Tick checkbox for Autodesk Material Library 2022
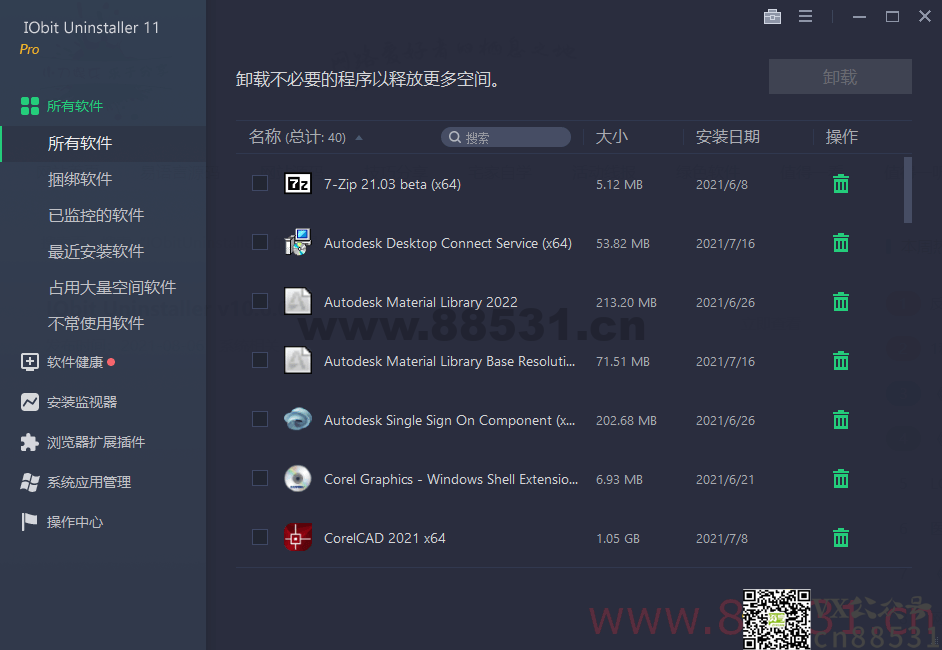The image size is (942, 650). point(260,301)
